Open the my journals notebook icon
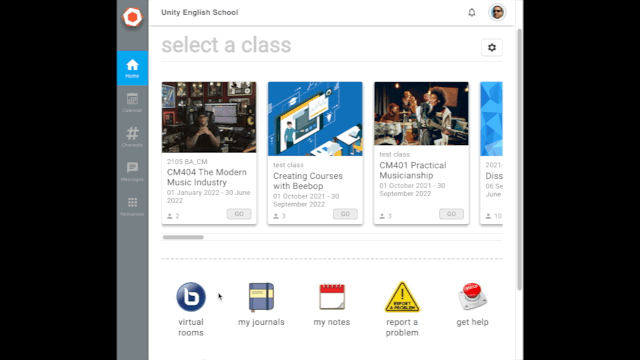This screenshot has height=360, width=640. click(x=261, y=297)
